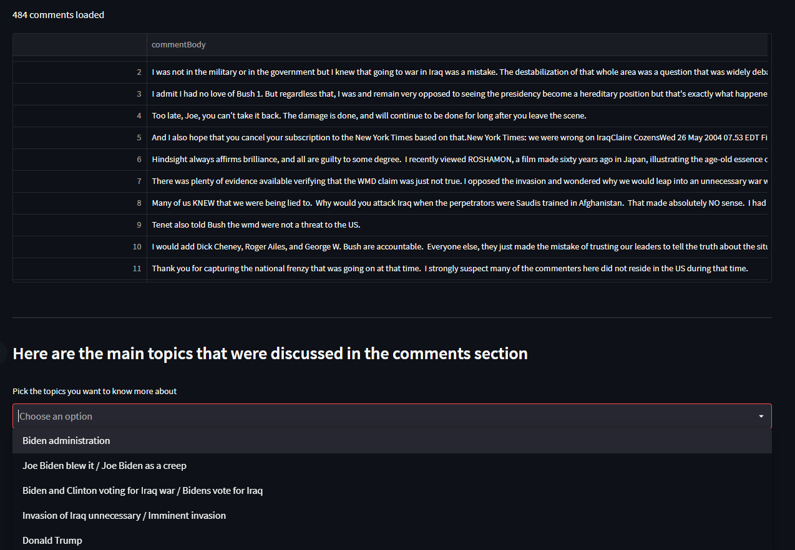Click the Tenet comment in row 9
The image size is (795, 550).
pyautogui.click(x=255, y=225)
